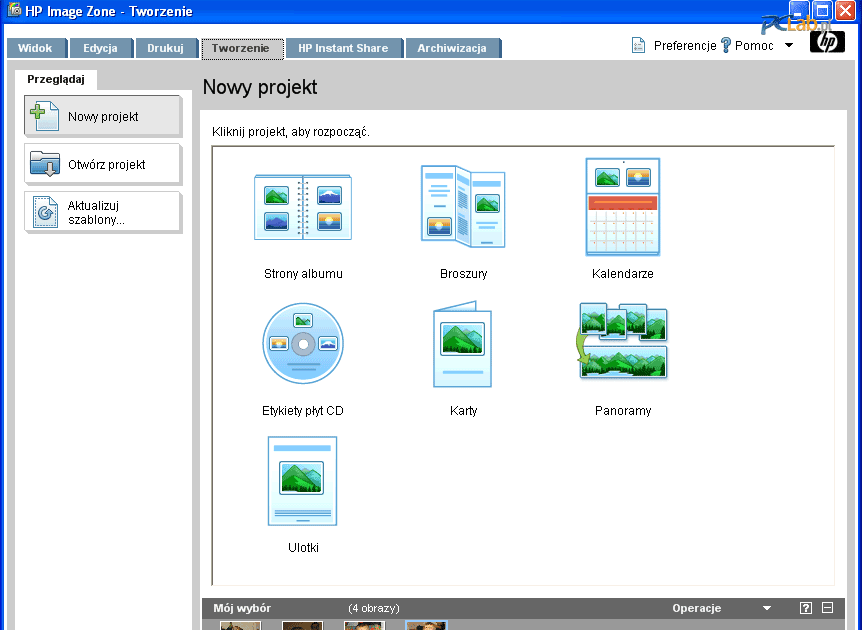This screenshot has height=630, width=862.
Task: Click the Nowy projekt button
Action: click(x=103, y=116)
